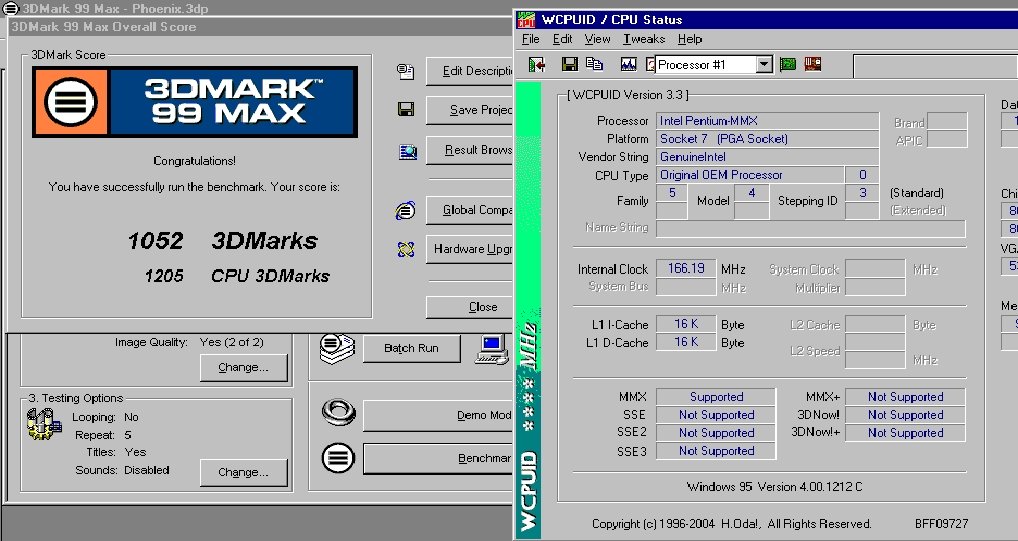Click the Stepping ID value 3 field

point(862,194)
